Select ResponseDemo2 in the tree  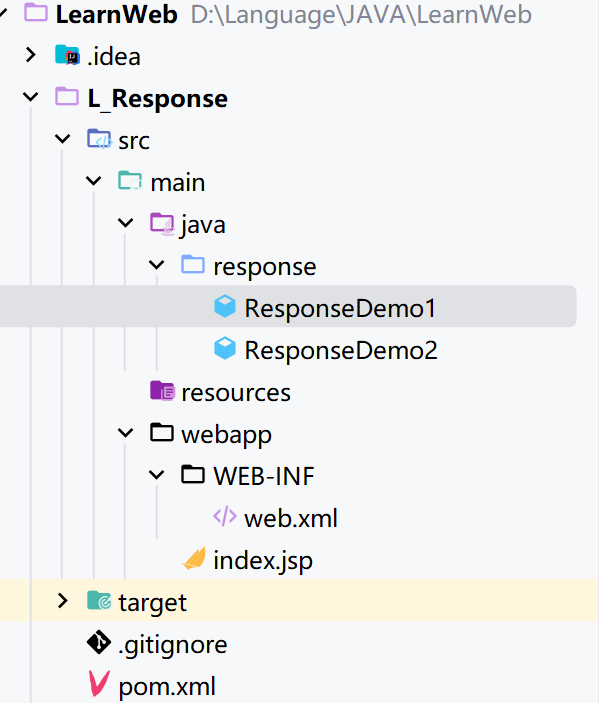pos(340,350)
